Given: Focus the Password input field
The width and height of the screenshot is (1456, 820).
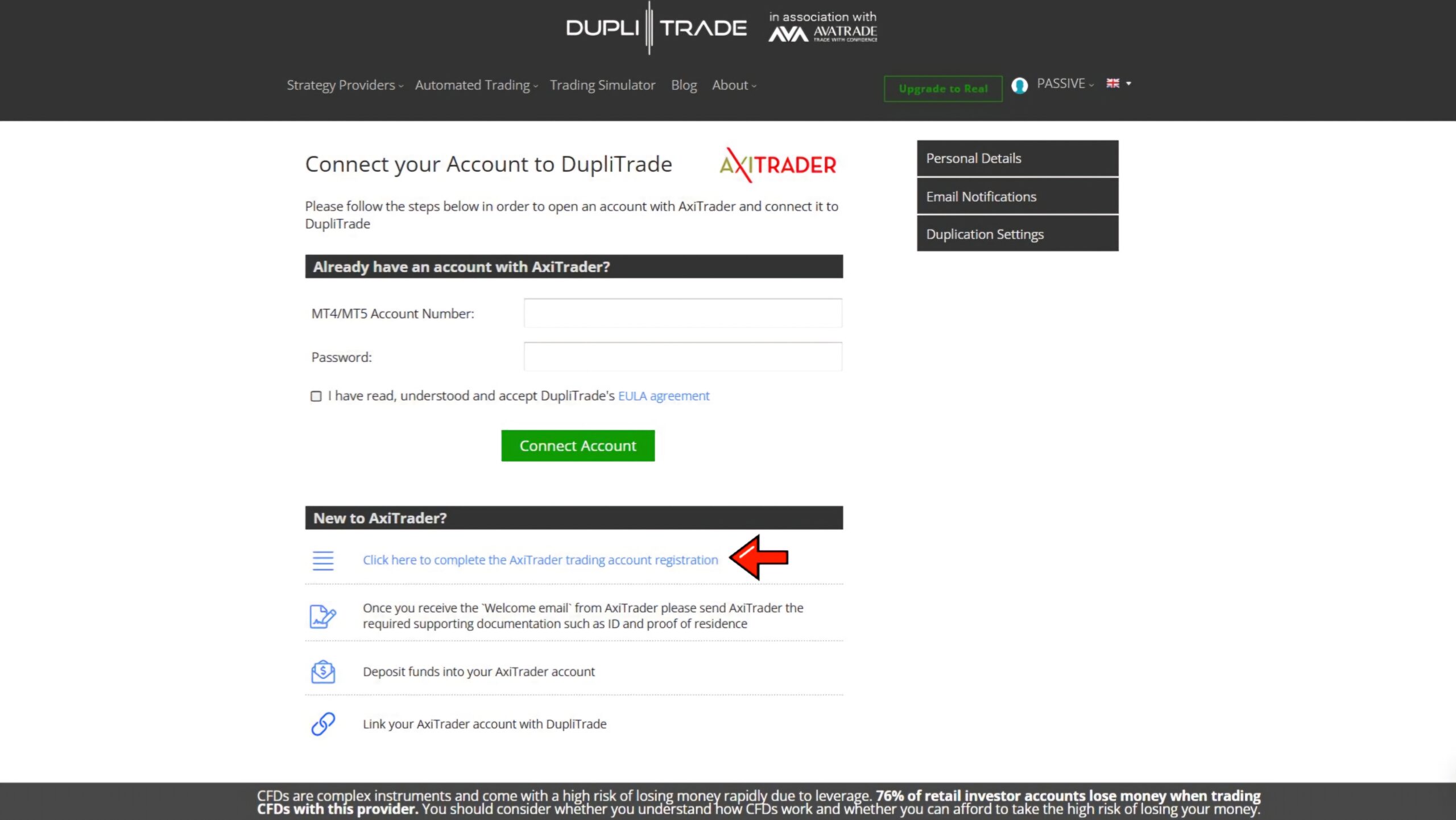Looking at the screenshot, I should click(682, 357).
